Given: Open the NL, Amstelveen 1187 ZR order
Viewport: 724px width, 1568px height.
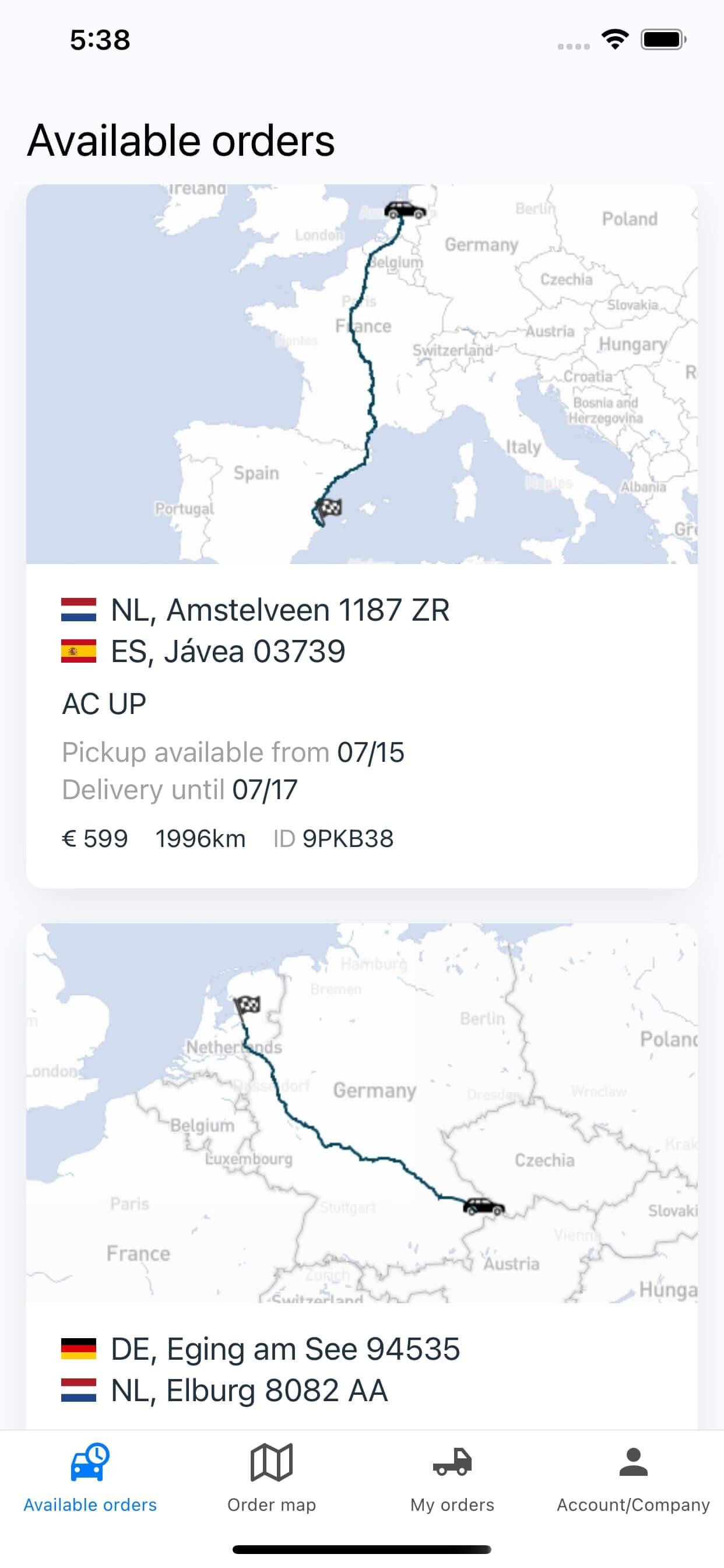Looking at the screenshot, I should point(280,610).
